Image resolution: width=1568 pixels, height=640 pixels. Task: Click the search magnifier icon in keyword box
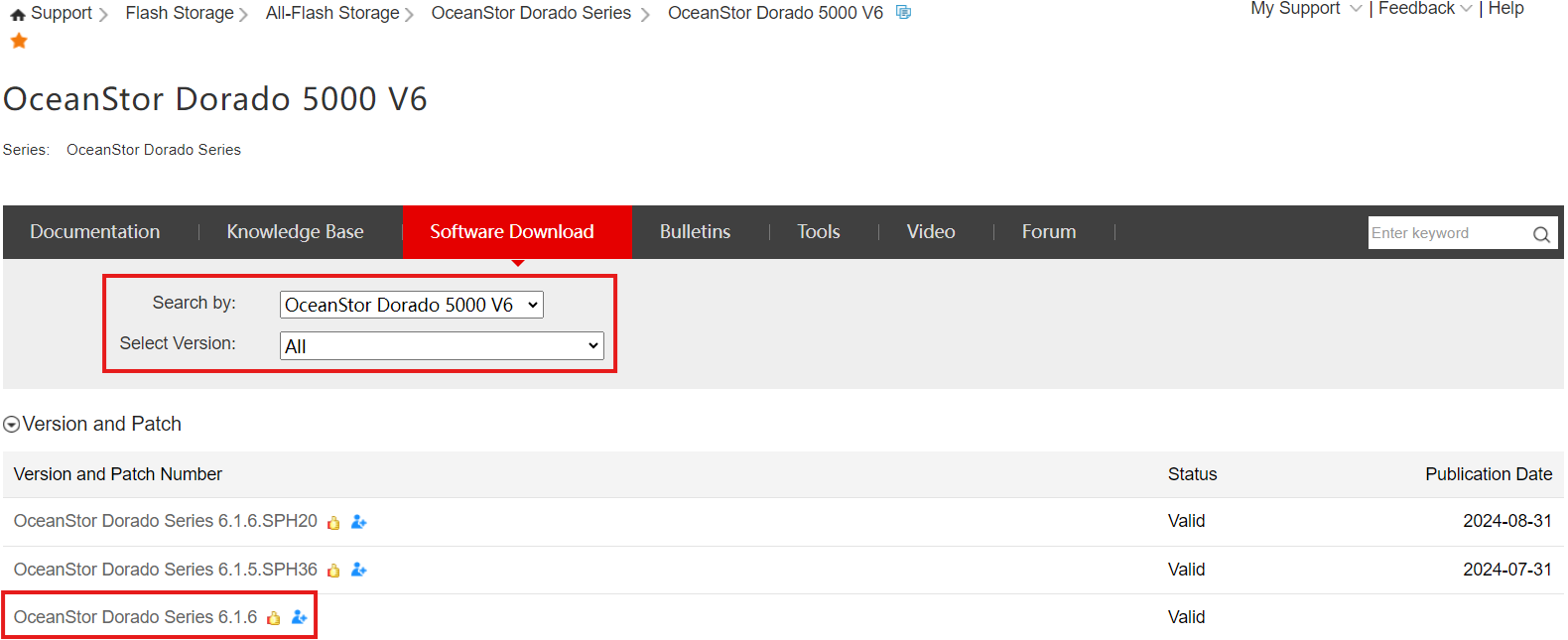coord(1541,234)
